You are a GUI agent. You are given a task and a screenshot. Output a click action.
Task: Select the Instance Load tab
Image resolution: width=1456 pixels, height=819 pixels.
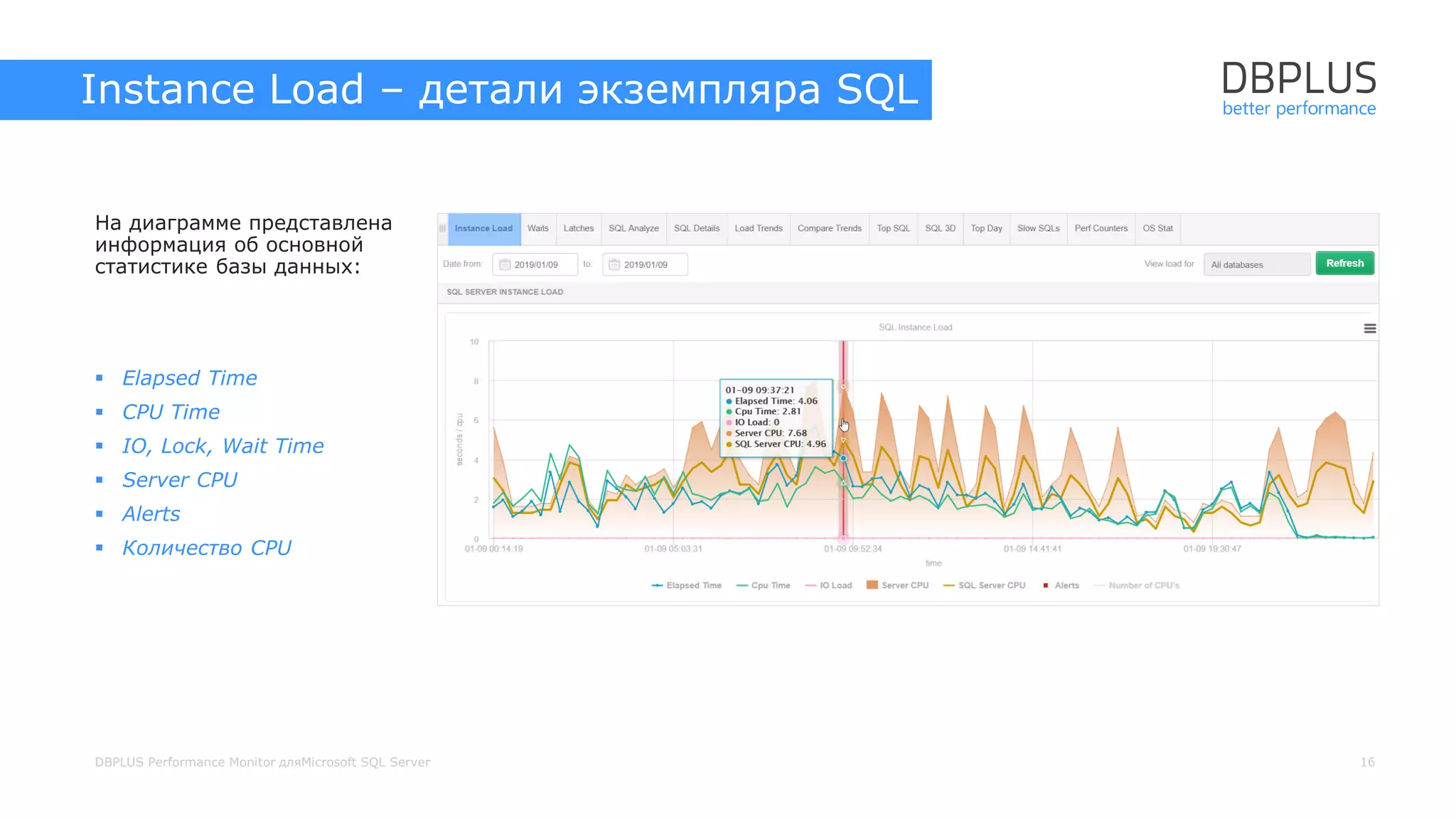click(483, 228)
